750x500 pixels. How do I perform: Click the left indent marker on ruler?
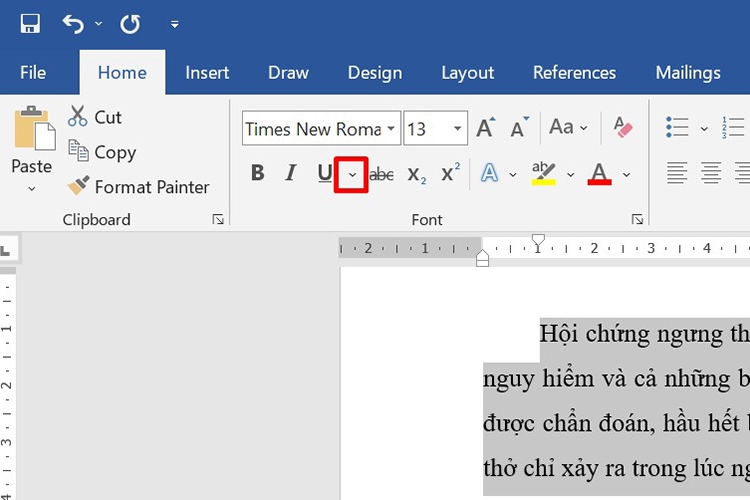pos(482,261)
